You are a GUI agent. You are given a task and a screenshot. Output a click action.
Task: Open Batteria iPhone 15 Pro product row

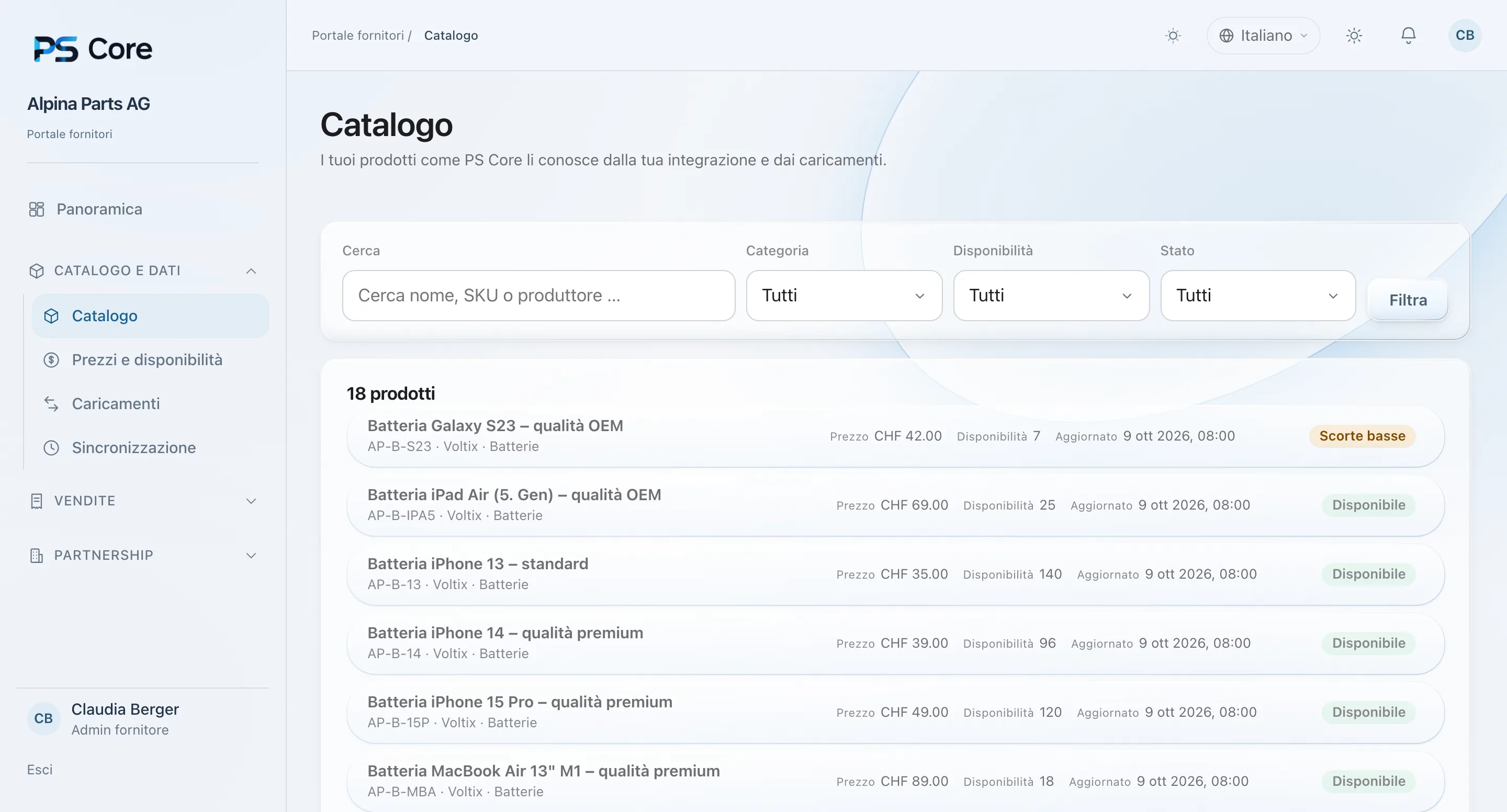pos(895,712)
